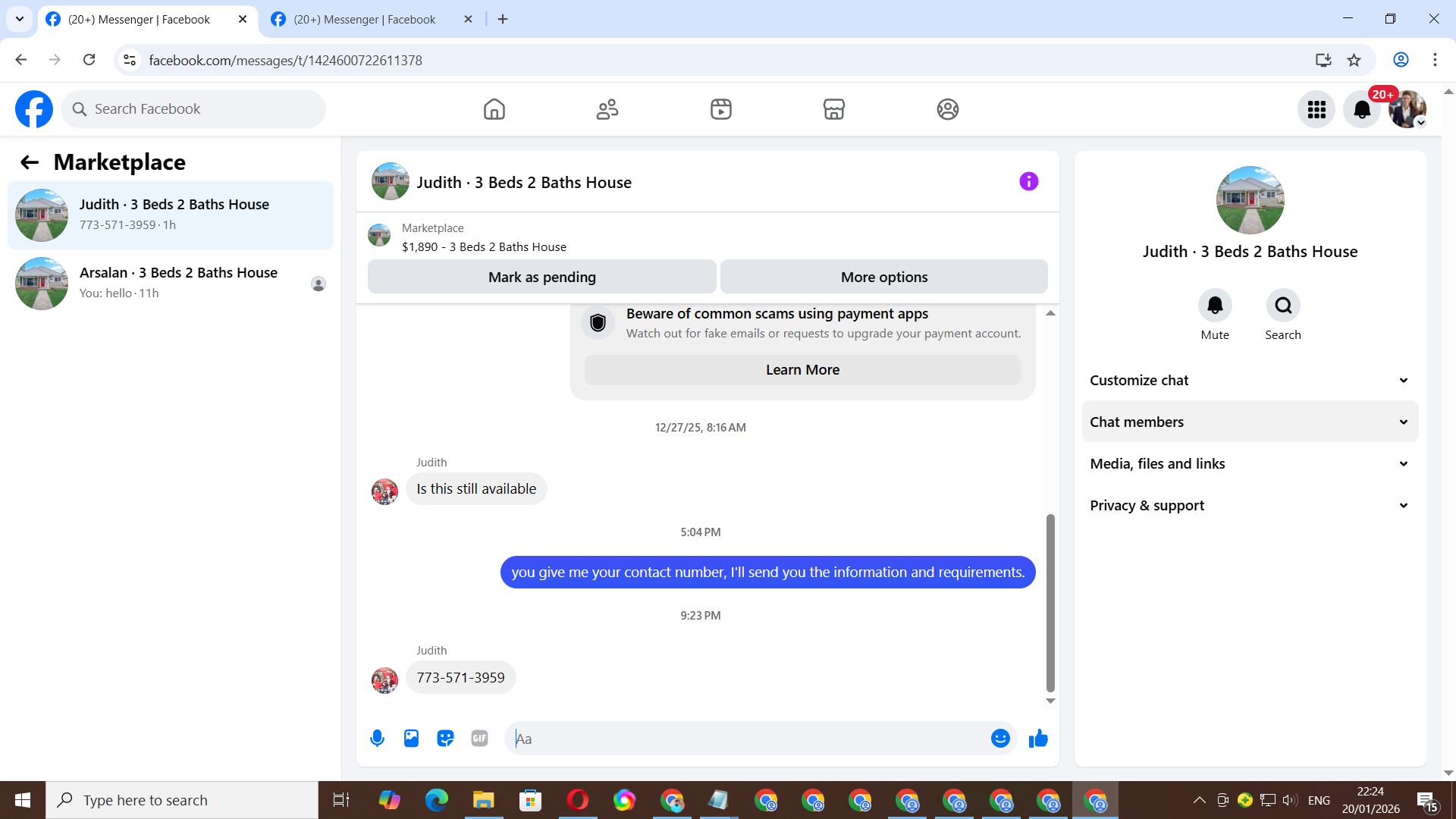Click the Search Facebook input box
This screenshot has height=819, width=1456.
193,109
